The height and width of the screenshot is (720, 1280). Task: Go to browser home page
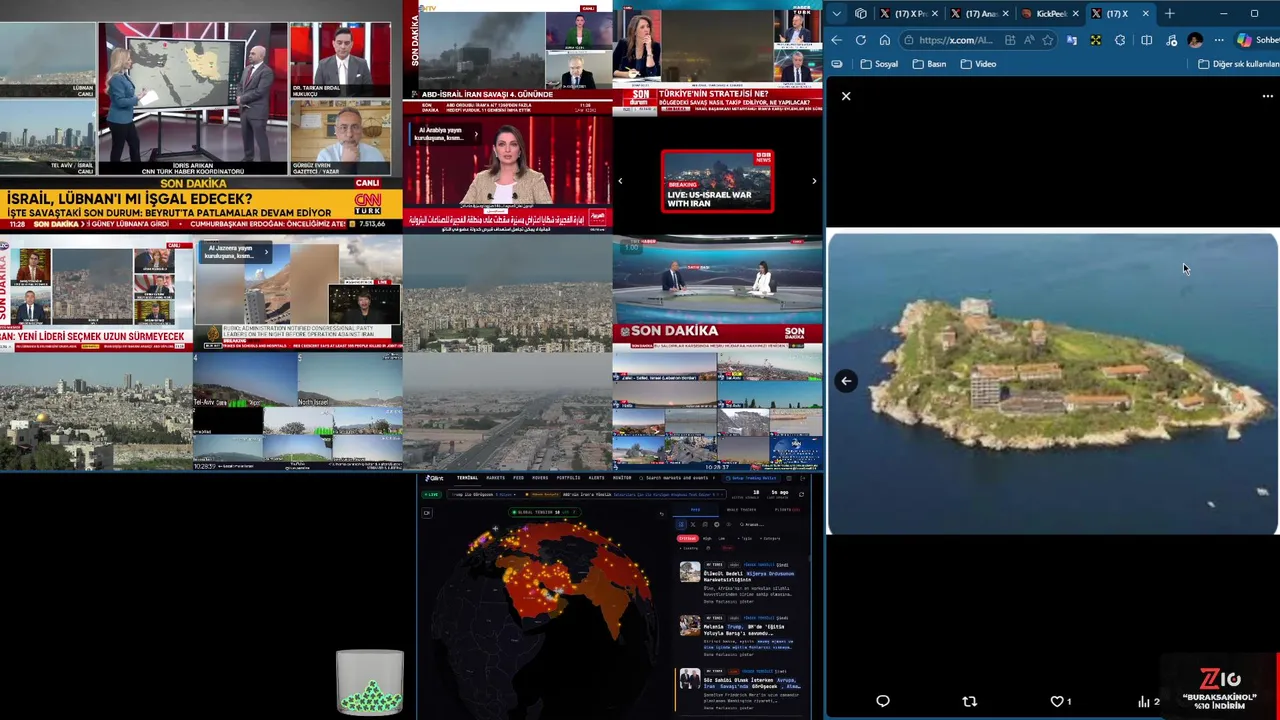pyautogui.click(x=885, y=40)
